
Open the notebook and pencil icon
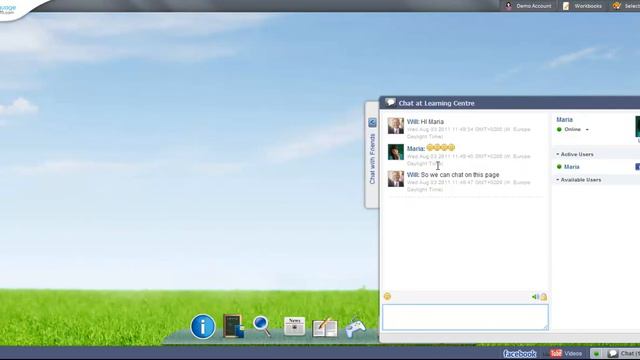325,328
